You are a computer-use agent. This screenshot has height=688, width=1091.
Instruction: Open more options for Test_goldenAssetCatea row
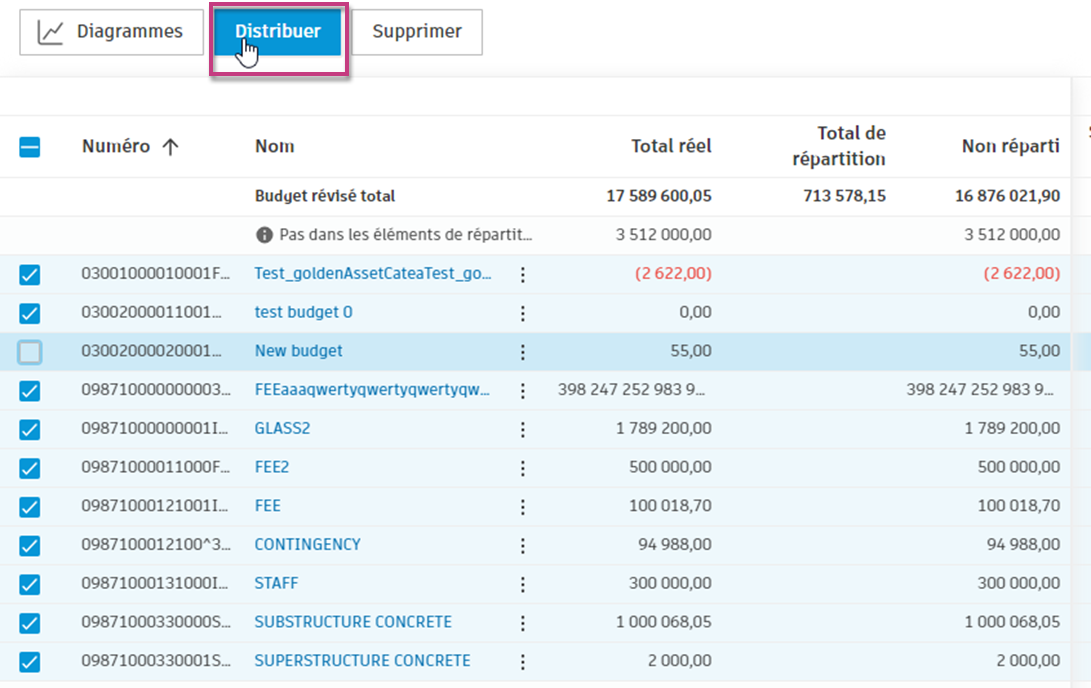point(523,275)
